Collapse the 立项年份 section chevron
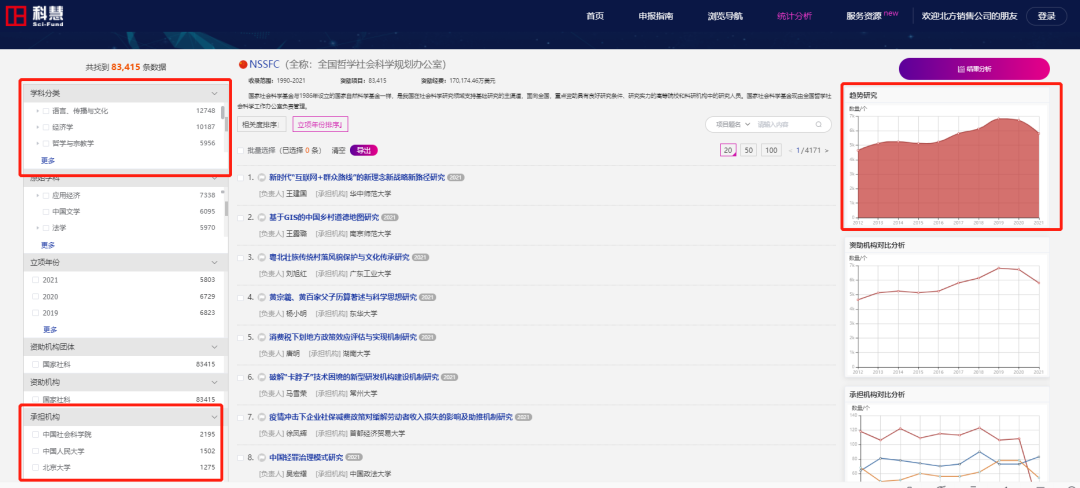 tap(214, 263)
